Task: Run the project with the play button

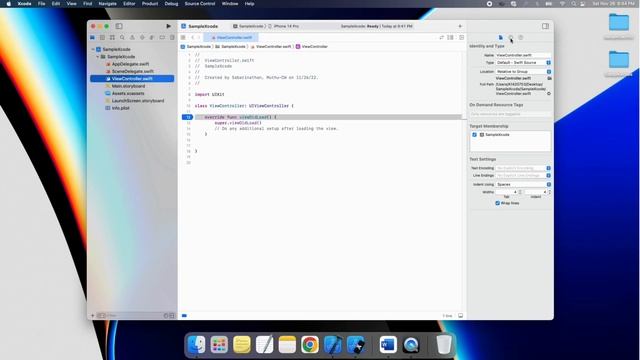Action: pos(169,26)
